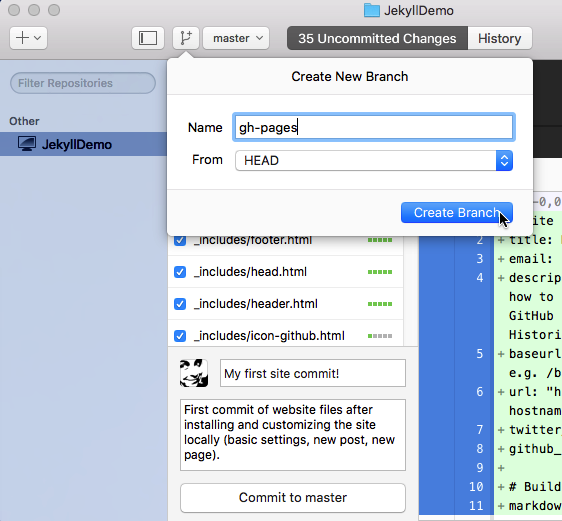The image size is (562, 521).
Task: Click diff line number 11
Action: 476,506
